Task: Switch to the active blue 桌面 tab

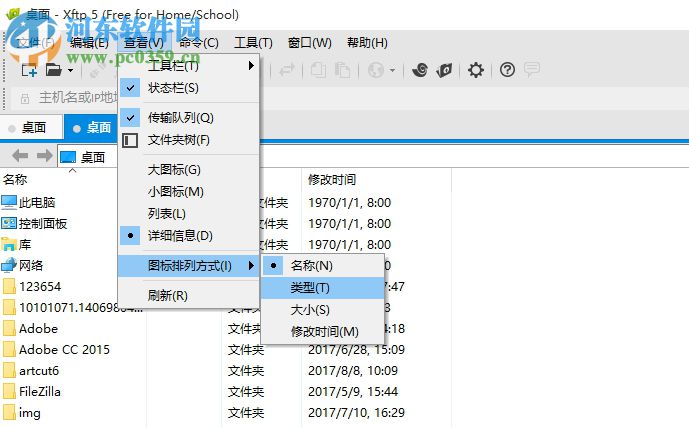Action: [x=91, y=127]
